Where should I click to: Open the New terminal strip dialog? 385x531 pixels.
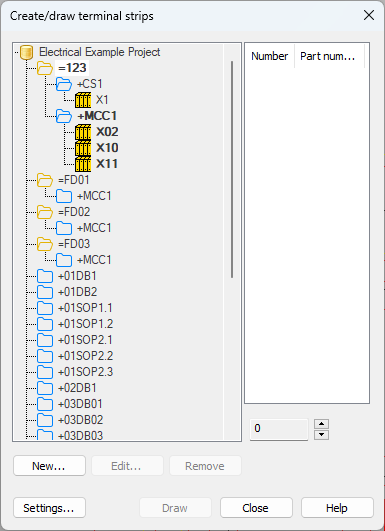[49, 466]
